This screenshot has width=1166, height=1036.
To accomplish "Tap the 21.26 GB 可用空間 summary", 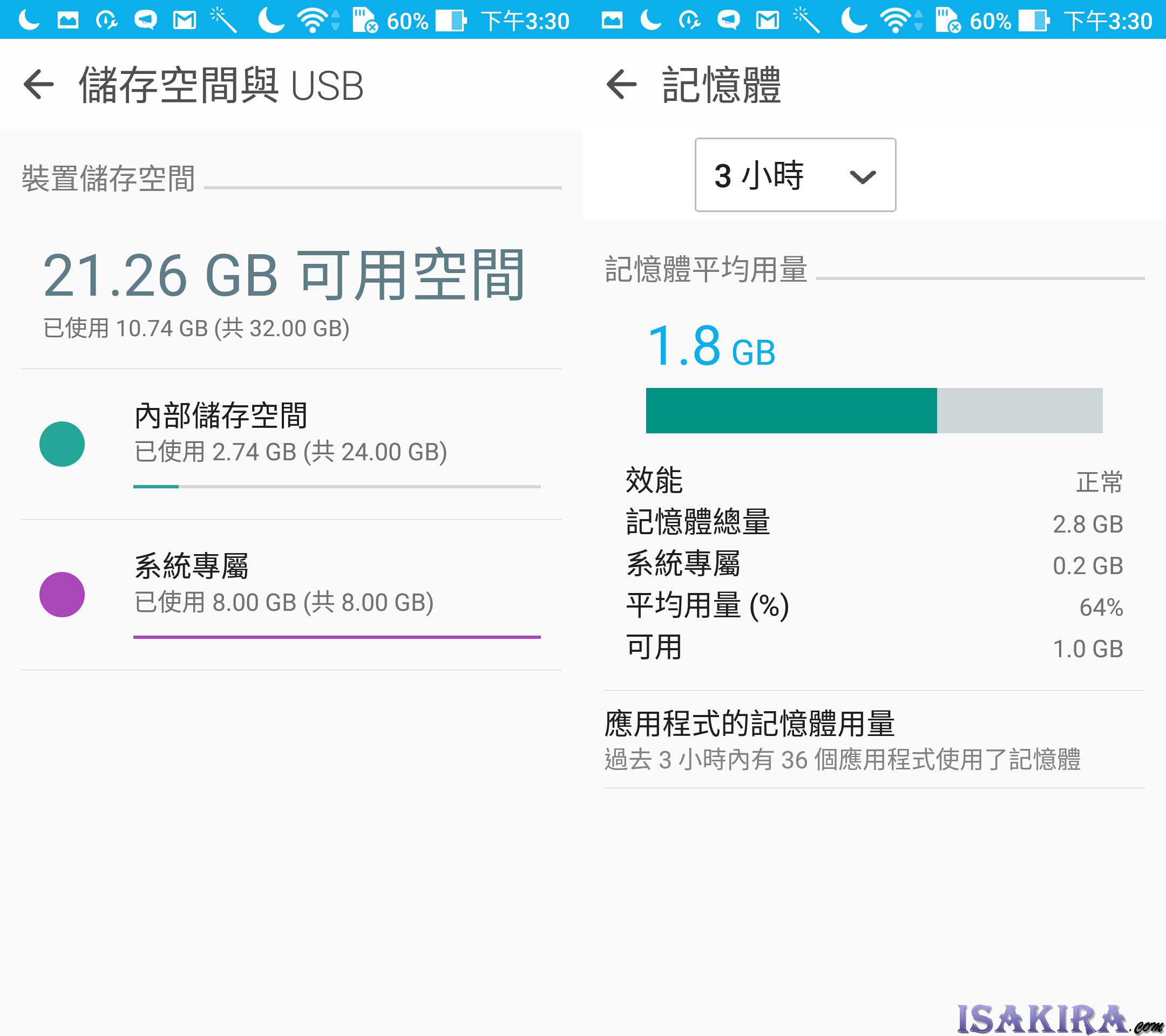I will pyautogui.click(x=283, y=276).
